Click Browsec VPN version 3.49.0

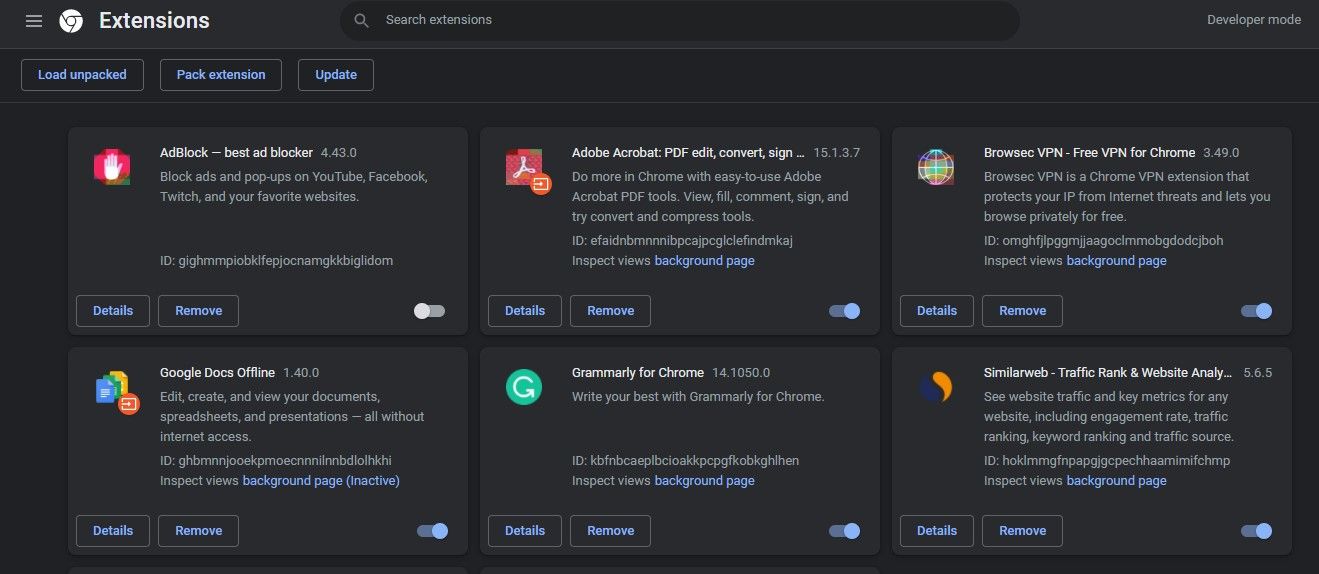point(1221,153)
